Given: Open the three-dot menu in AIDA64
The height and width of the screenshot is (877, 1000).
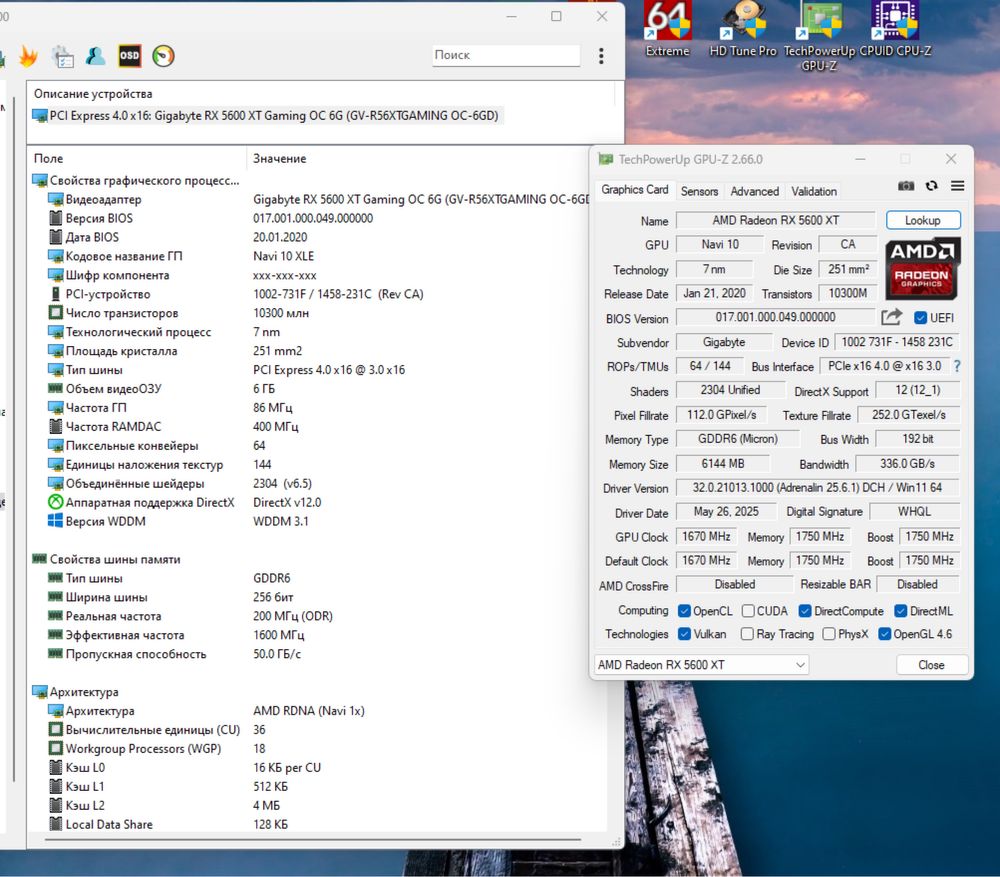Looking at the screenshot, I should [x=601, y=56].
